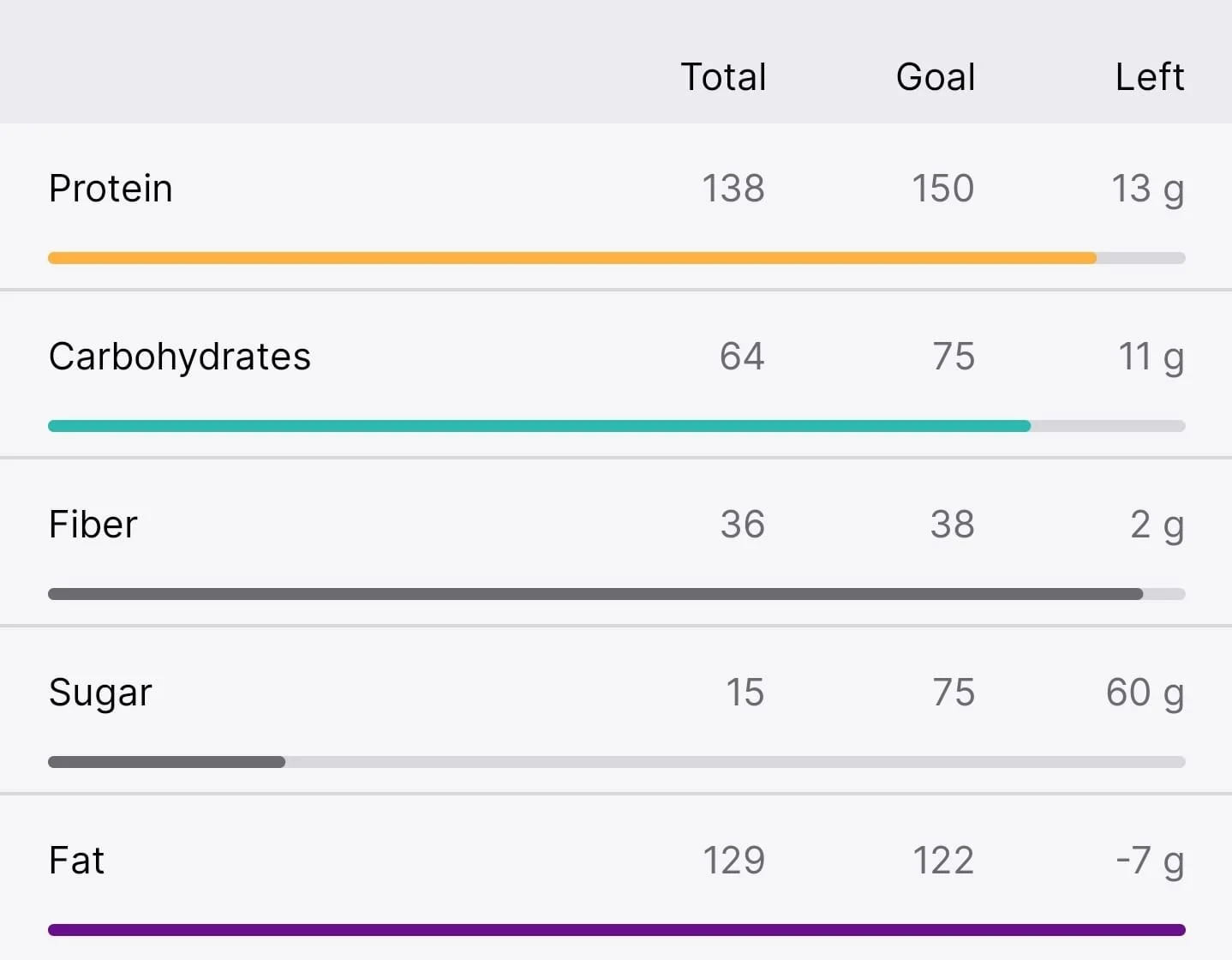This screenshot has width=1232, height=960.
Task: Select the Sugar row label
Action: 100,693
